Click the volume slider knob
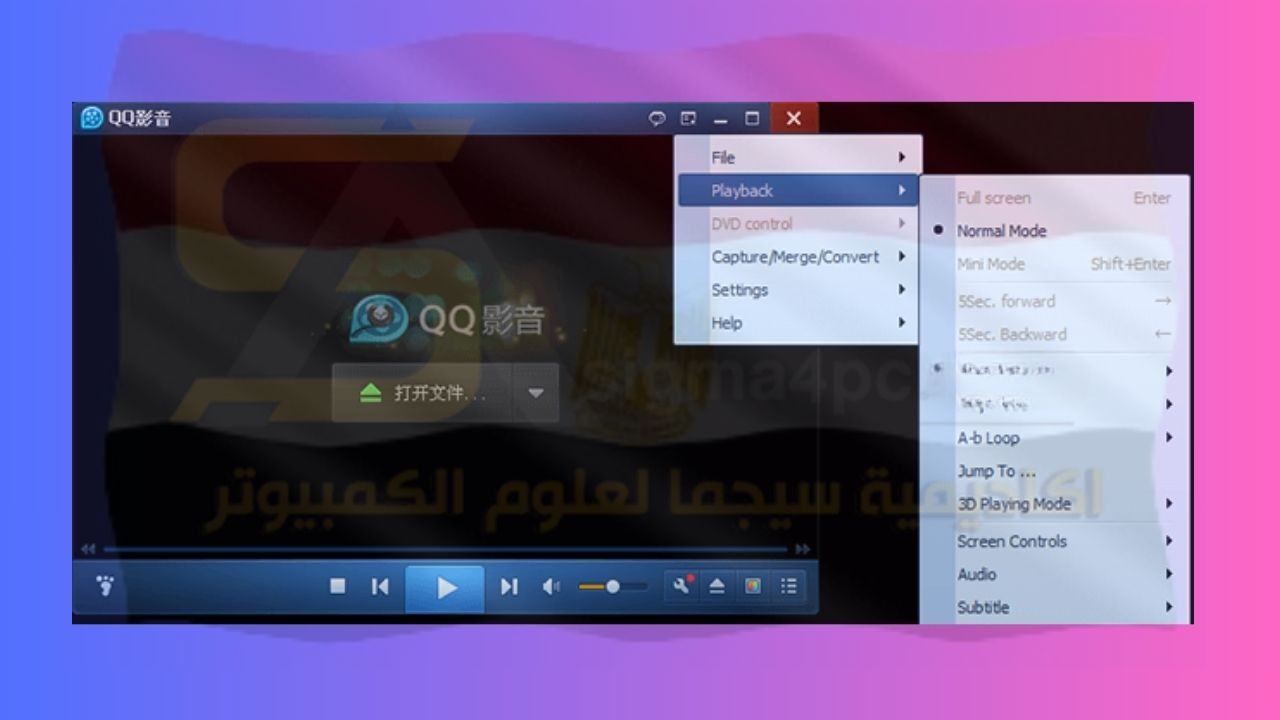1280x720 pixels. [x=613, y=587]
